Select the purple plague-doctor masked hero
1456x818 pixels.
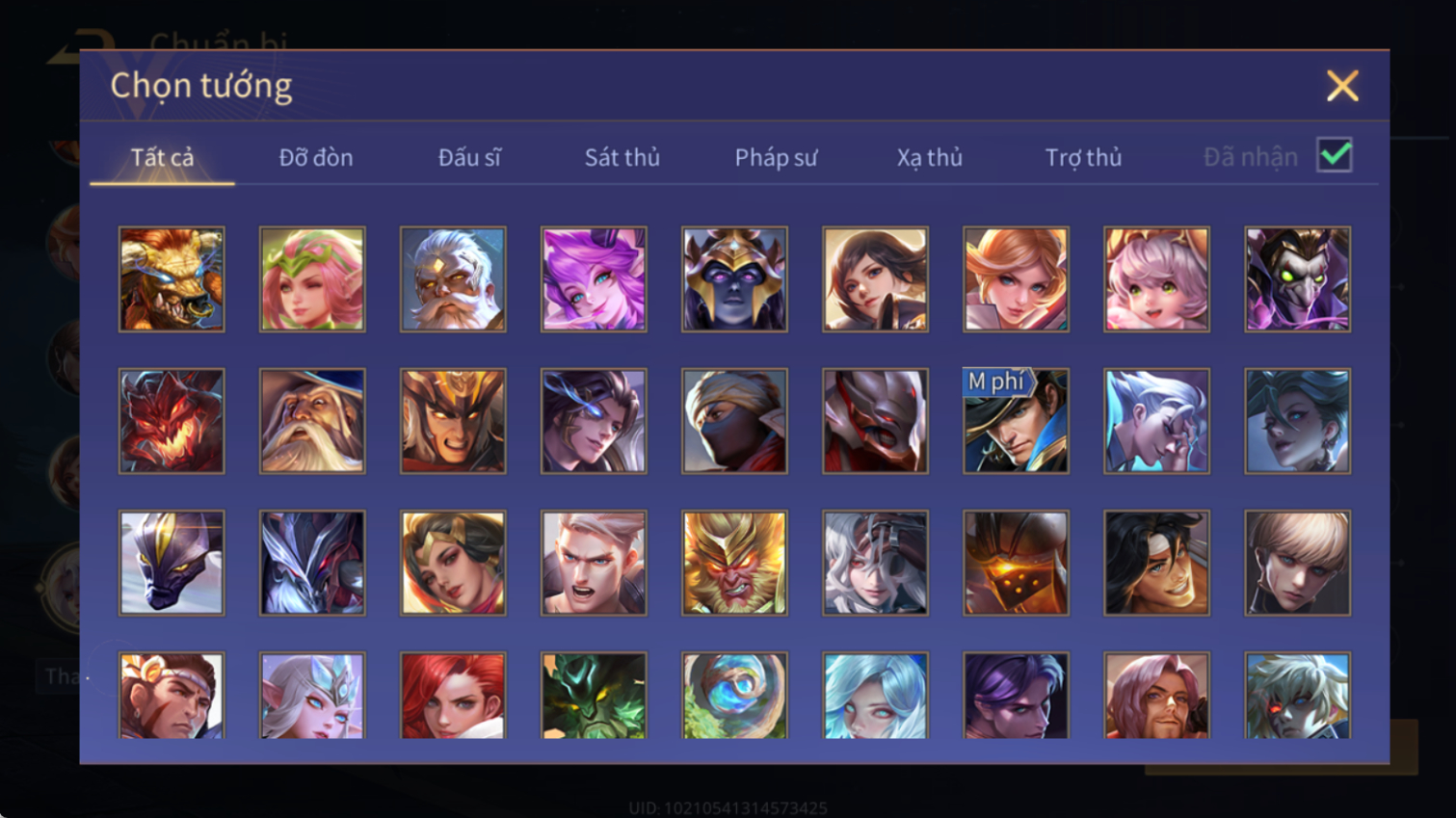tap(1297, 279)
